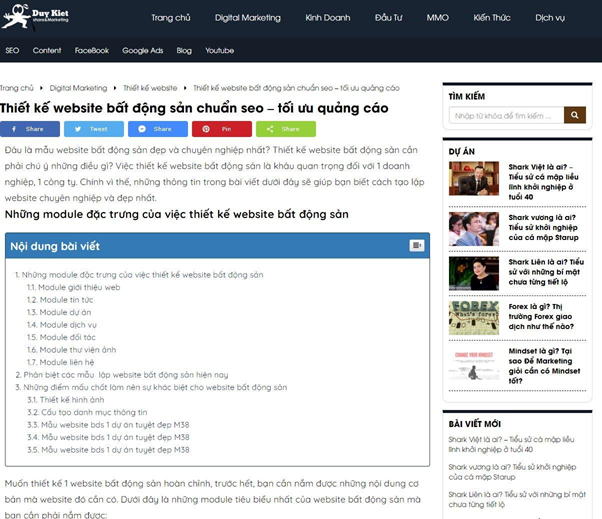Image resolution: width=602 pixels, height=519 pixels.
Task: Click the Thiết kế website breadcrumb link
Action: click(x=150, y=88)
